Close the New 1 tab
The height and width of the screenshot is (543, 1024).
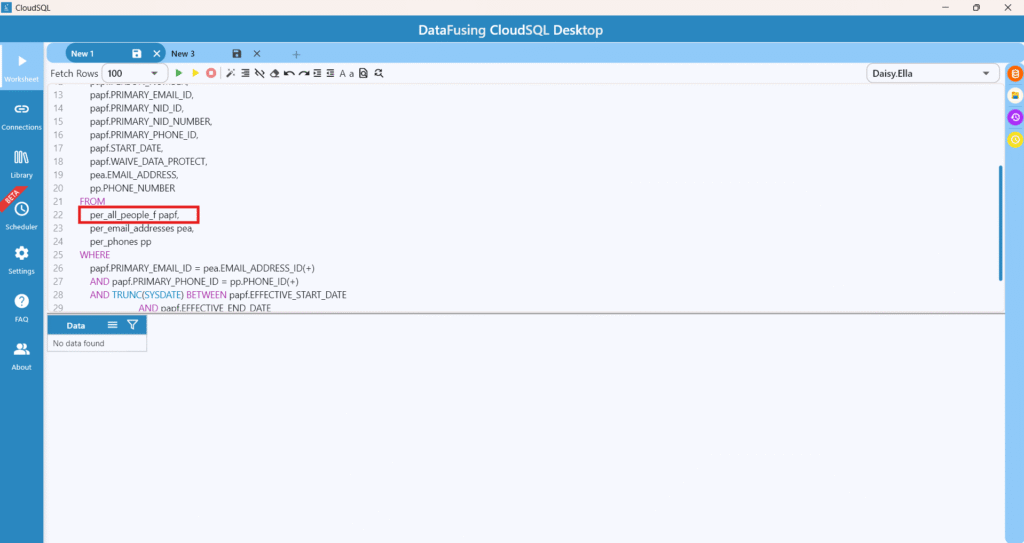157,54
